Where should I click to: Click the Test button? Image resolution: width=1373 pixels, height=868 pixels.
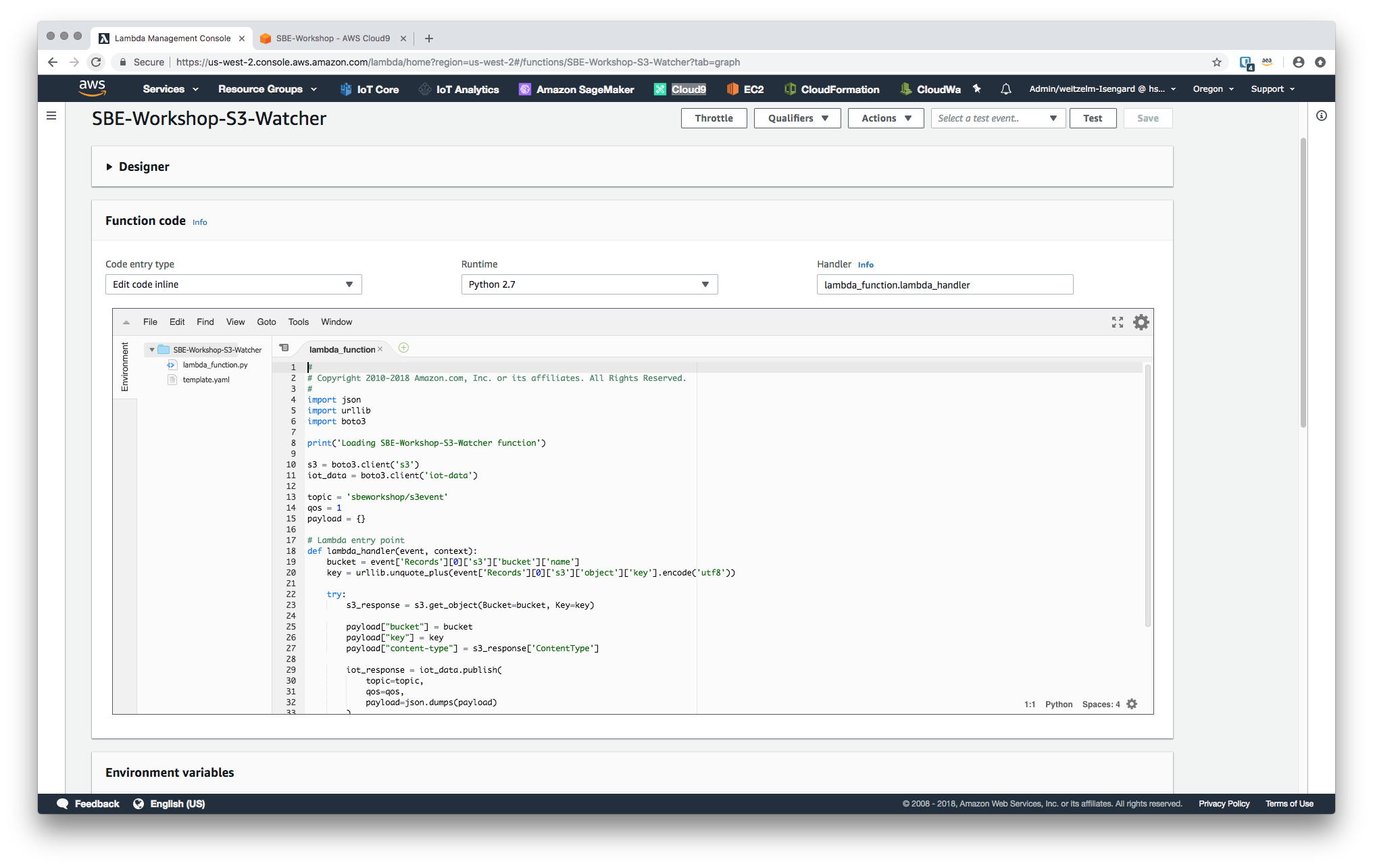coord(1093,118)
